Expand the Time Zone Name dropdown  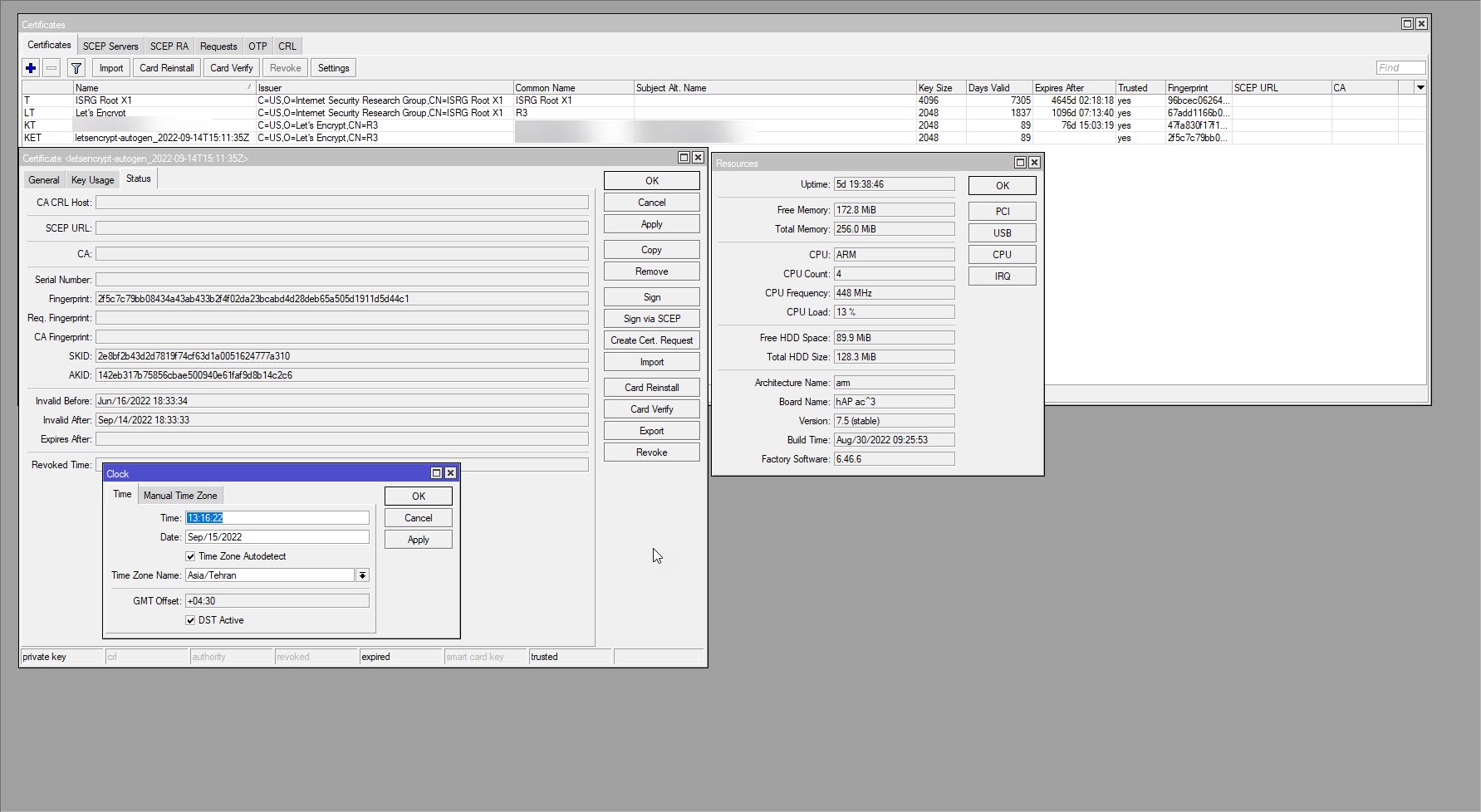pos(362,575)
